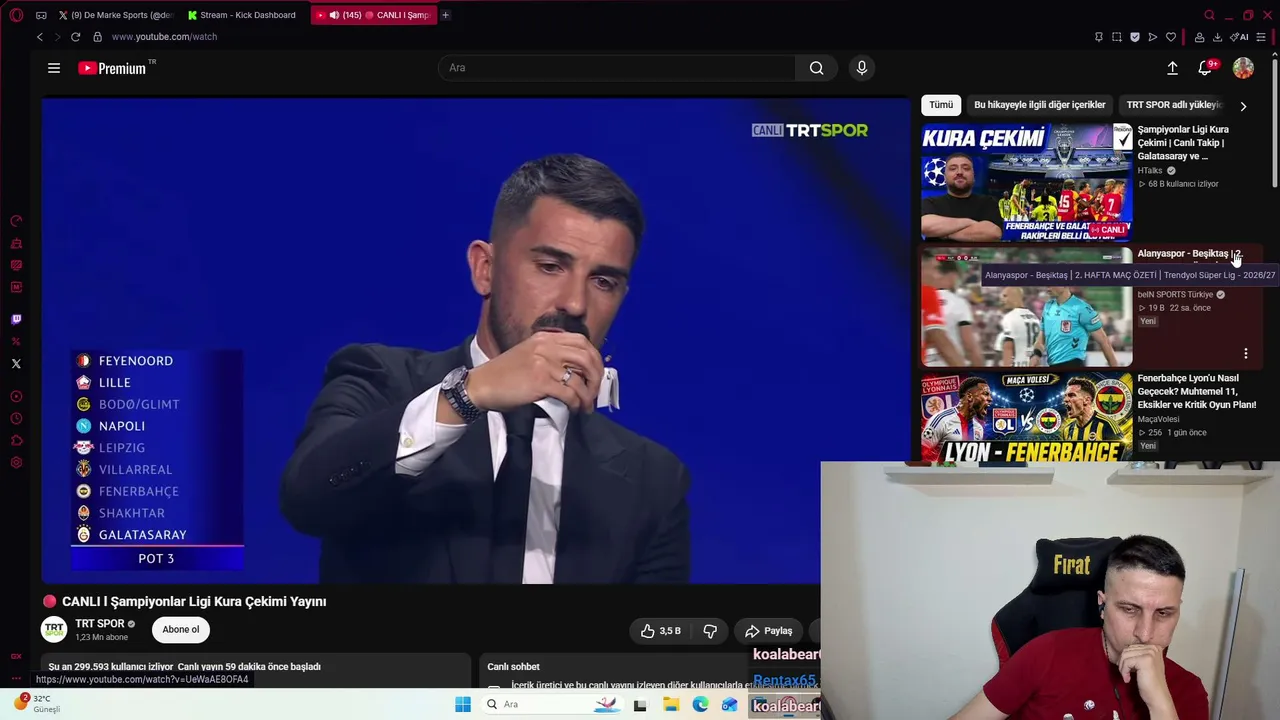The image size is (1280, 720).
Task: Open the Lyon - Fenerbahçe video thumbnail
Action: coord(1026,418)
